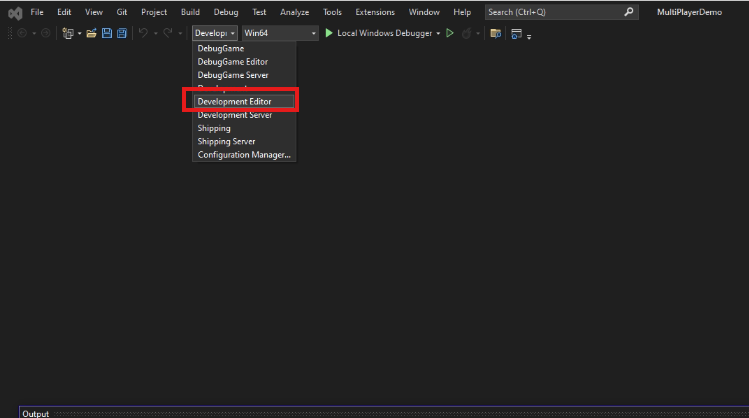Image resolution: width=749 pixels, height=418 pixels.
Task: Click the green Local Windows Debugger play icon
Action: tap(328, 33)
